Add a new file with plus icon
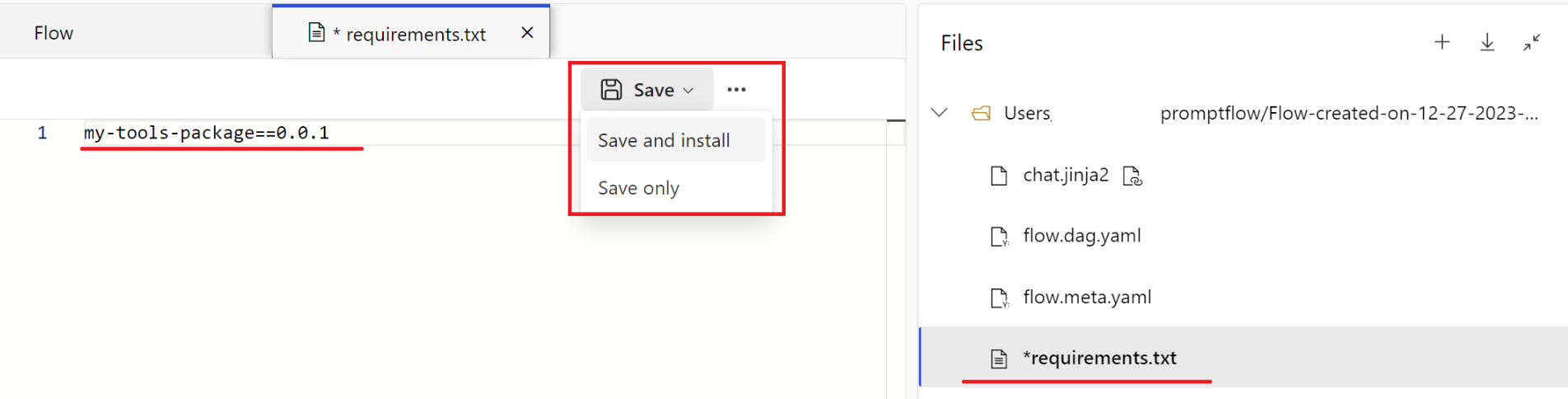1568x399 pixels. (x=1442, y=42)
